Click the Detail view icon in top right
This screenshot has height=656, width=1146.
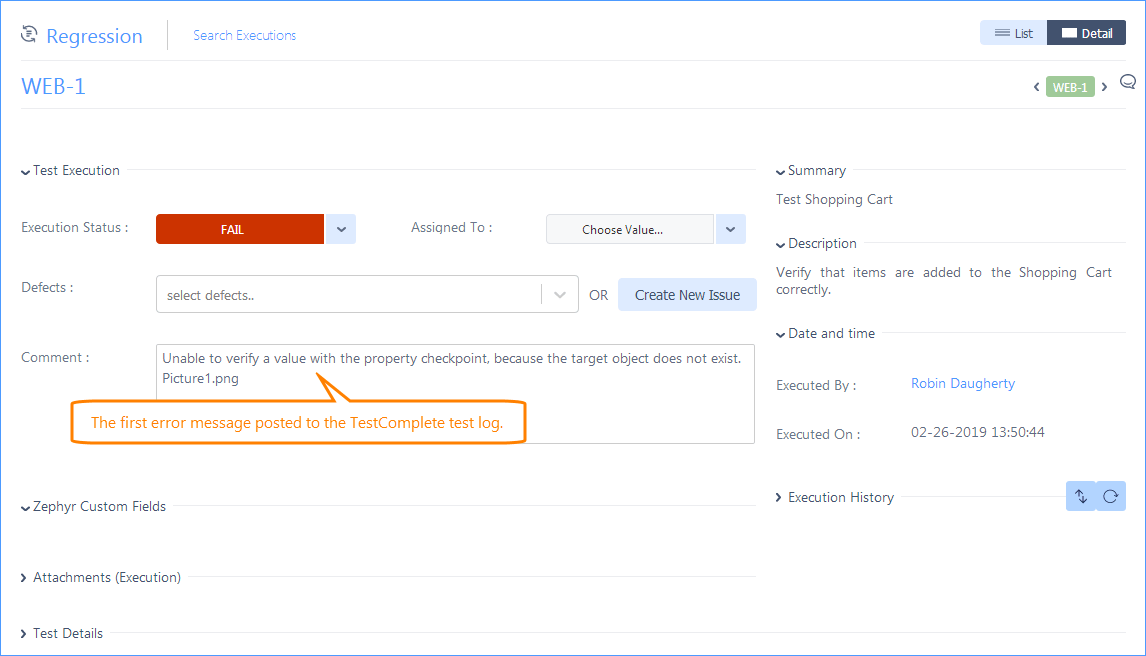coord(1086,32)
